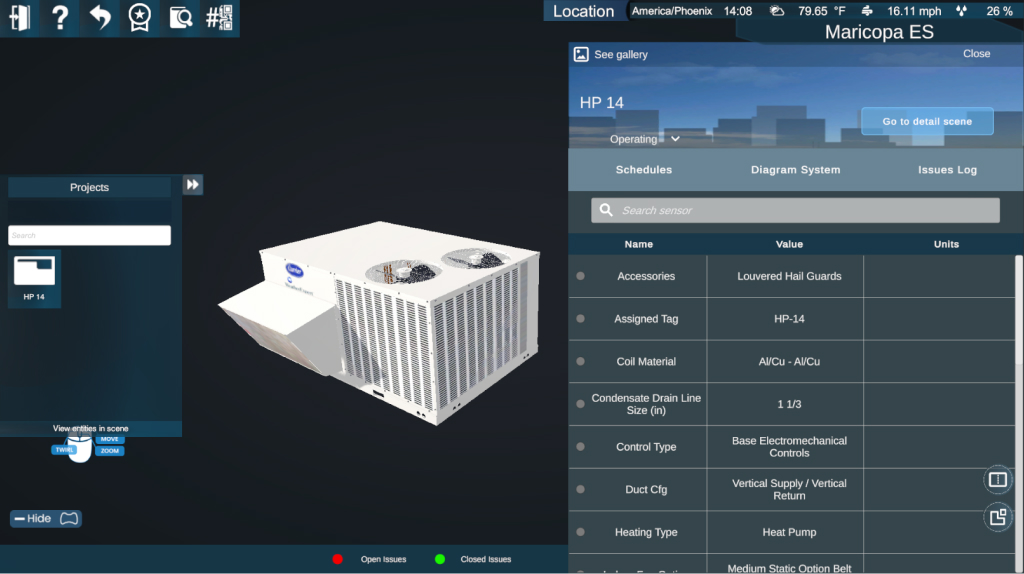This screenshot has height=574, width=1024.
Task: Open the QR code hashtag scanner
Action: (219, 18)
